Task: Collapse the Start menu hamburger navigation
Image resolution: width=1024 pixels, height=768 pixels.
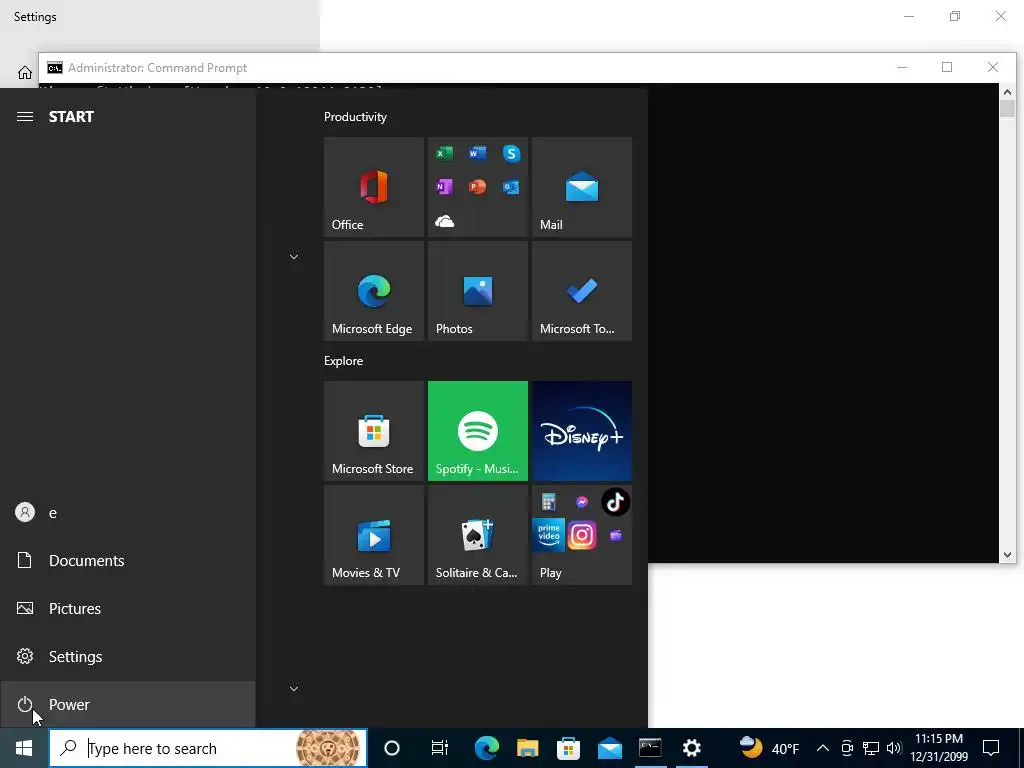Action: tap(25, 116)
